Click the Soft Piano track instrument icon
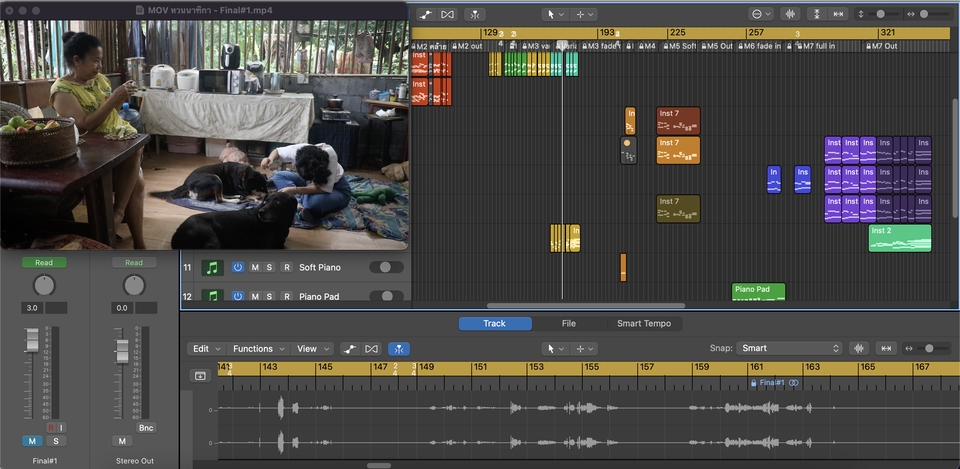Screen dimensions: 960x469 pyautogui.click(x=212, y=267)
